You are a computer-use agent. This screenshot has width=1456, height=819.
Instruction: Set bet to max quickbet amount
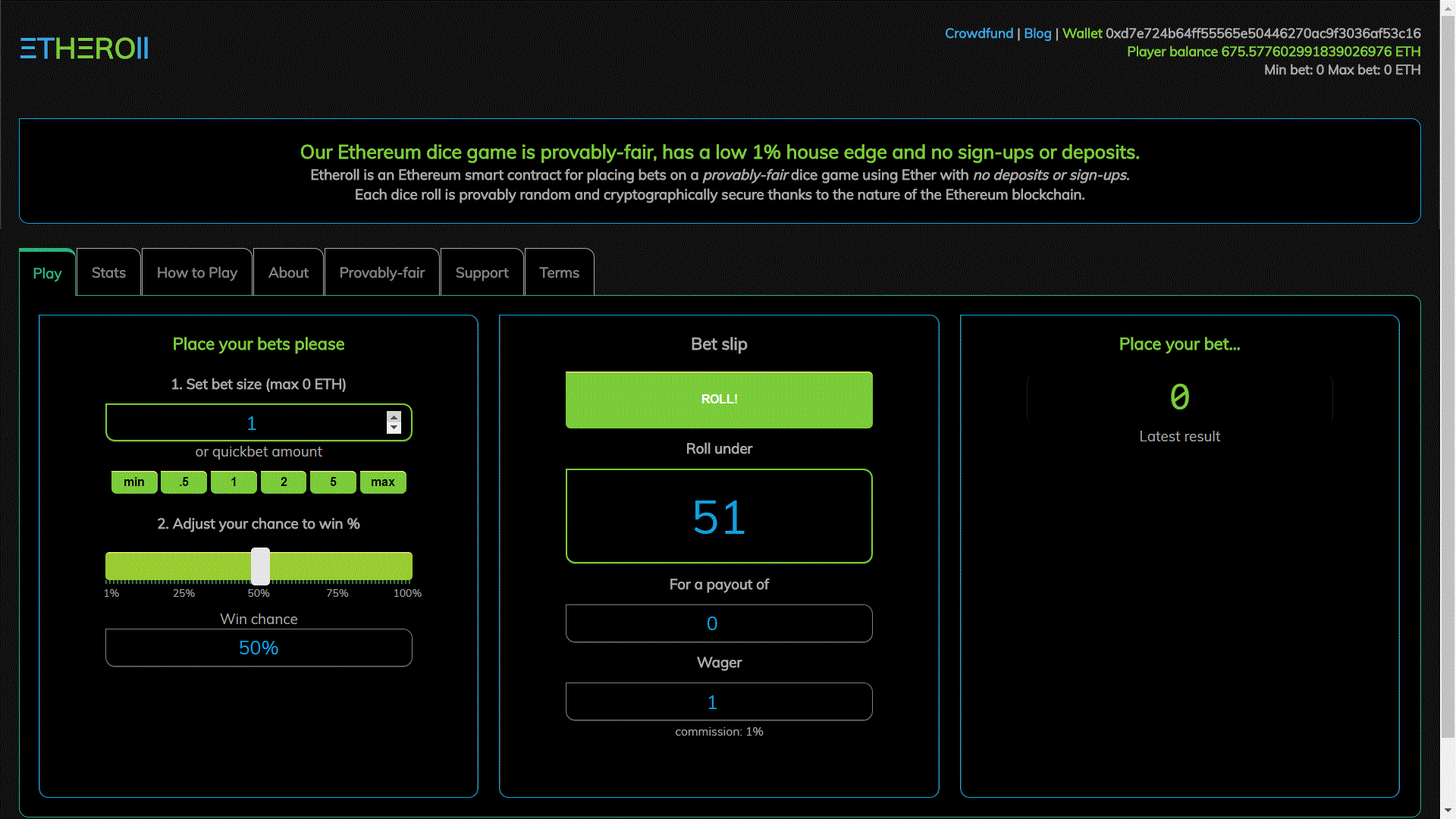point(383,482)
